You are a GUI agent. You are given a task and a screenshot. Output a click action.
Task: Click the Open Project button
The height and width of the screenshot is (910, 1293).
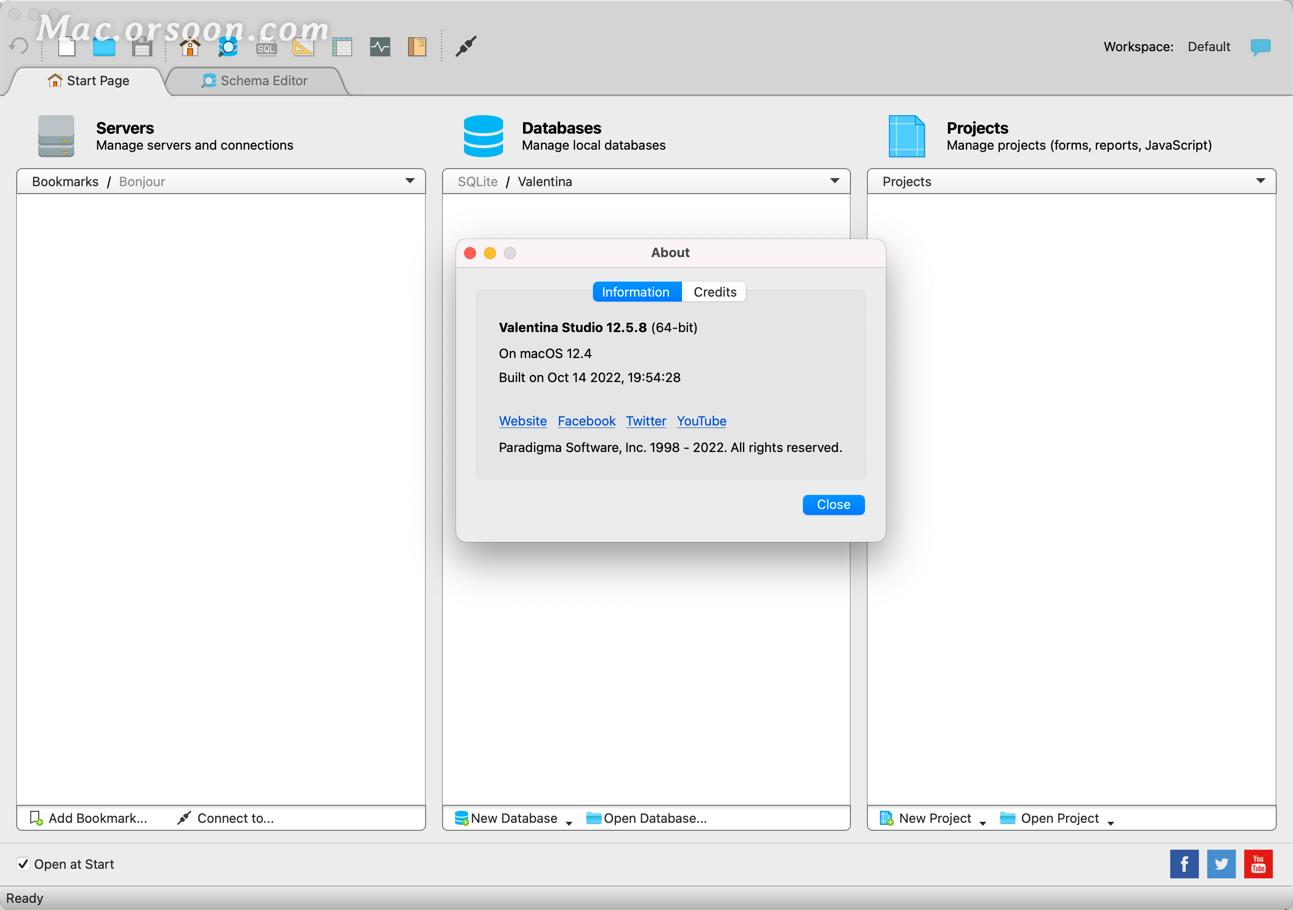[x=1050, y=818]
